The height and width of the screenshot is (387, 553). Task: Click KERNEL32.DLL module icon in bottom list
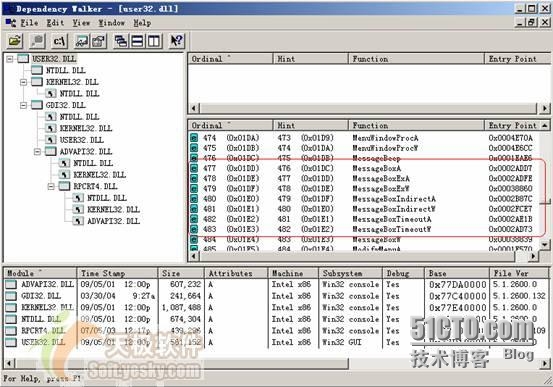[x=11, y=307]
